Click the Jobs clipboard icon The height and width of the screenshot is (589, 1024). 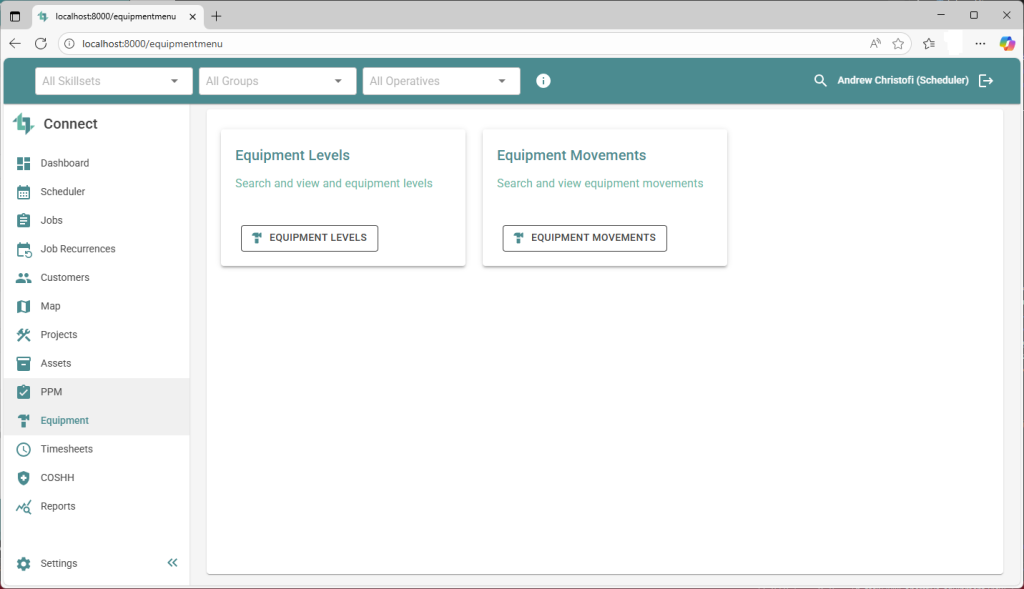(24, 221)
